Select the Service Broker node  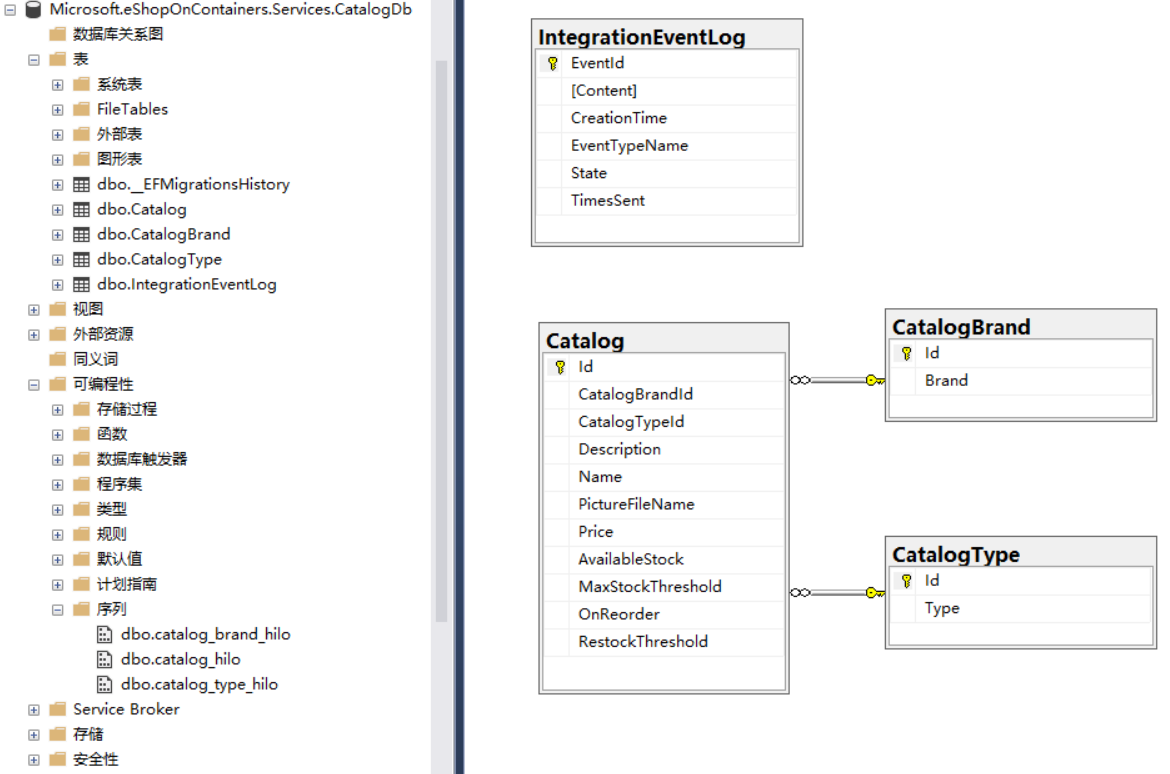pyautogui.click(x=126, y=709)
